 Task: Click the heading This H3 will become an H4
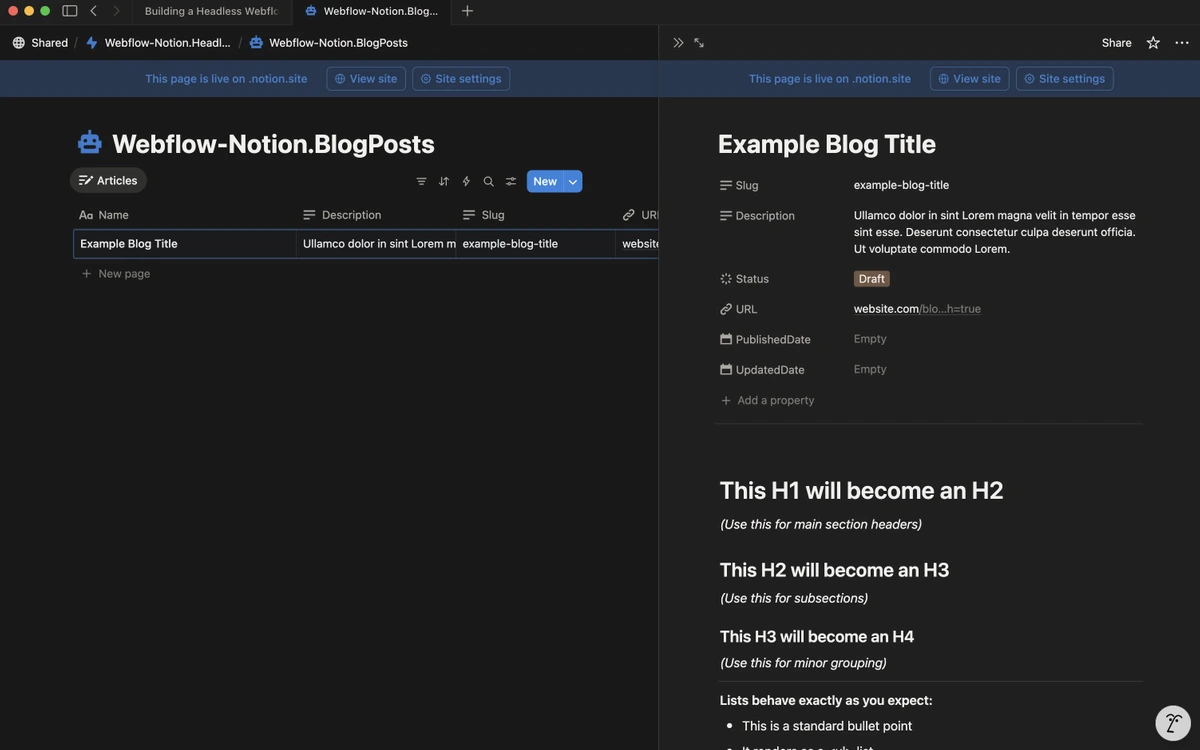click(x=817, y=637)
